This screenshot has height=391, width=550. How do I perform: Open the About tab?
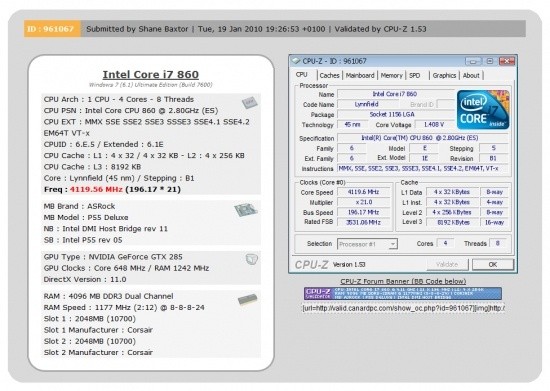[x=471, y=75]
